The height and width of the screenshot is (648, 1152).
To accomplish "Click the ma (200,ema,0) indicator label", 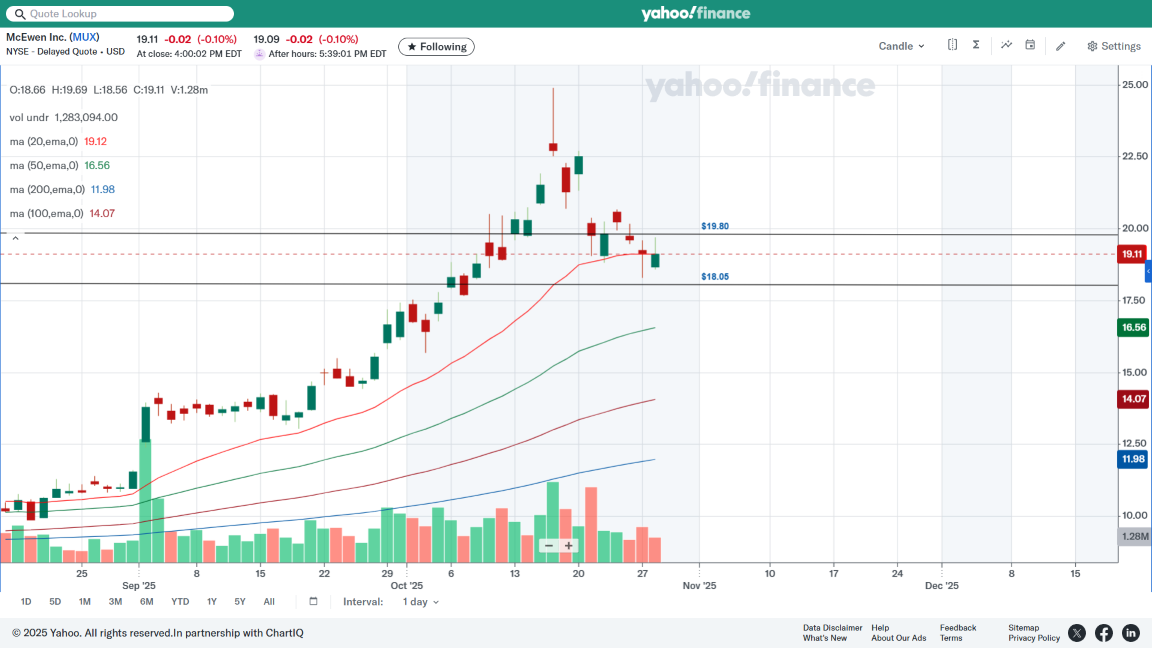I will click(47, 190).
